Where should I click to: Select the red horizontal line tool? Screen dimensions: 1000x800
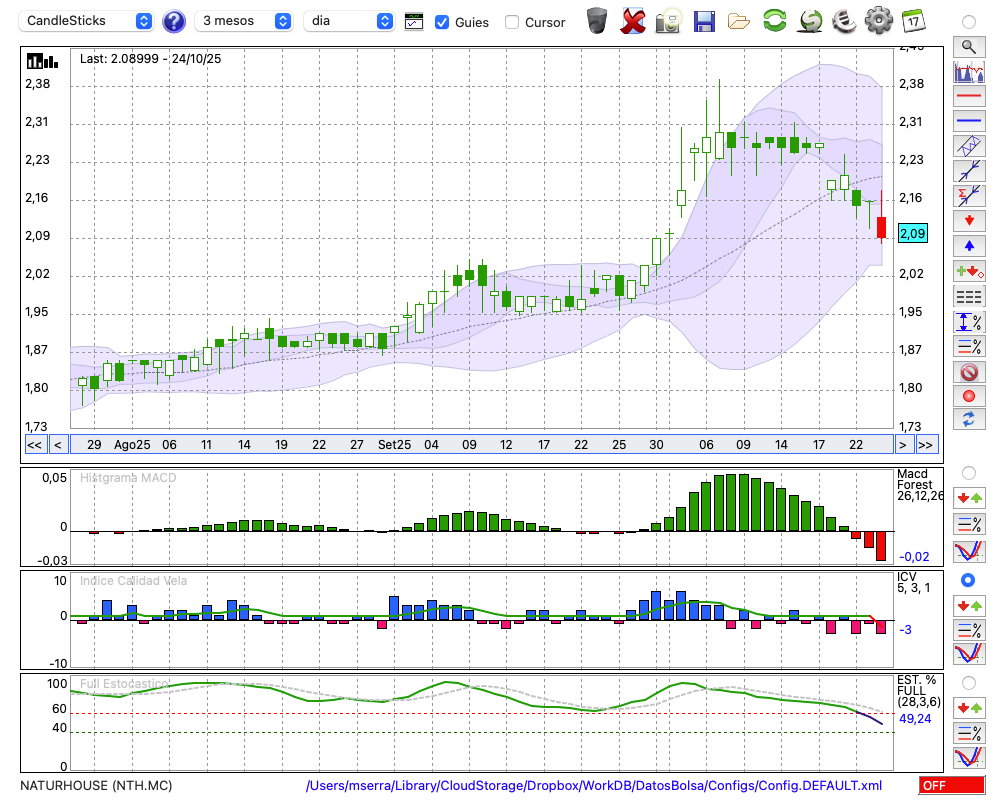tap(968, 97)
